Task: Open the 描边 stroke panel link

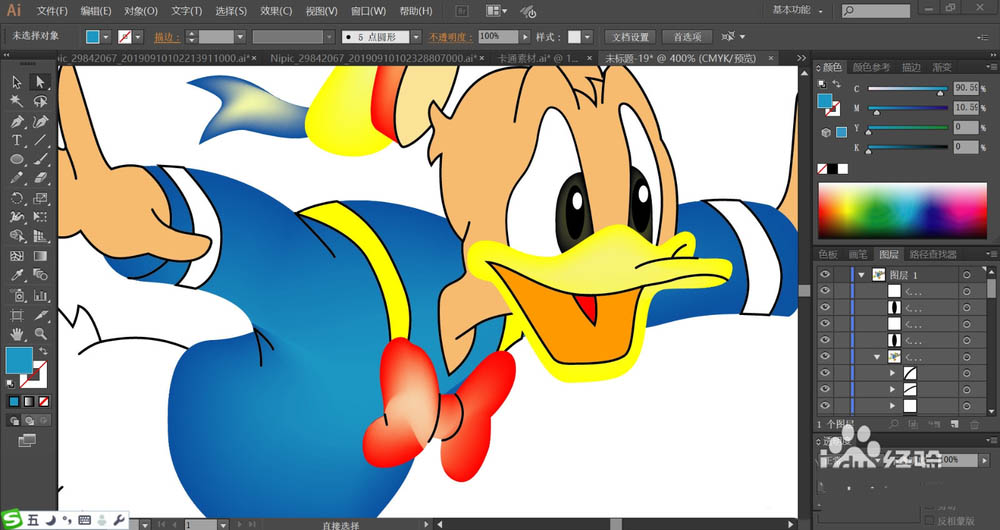Action: pos(166,37)
